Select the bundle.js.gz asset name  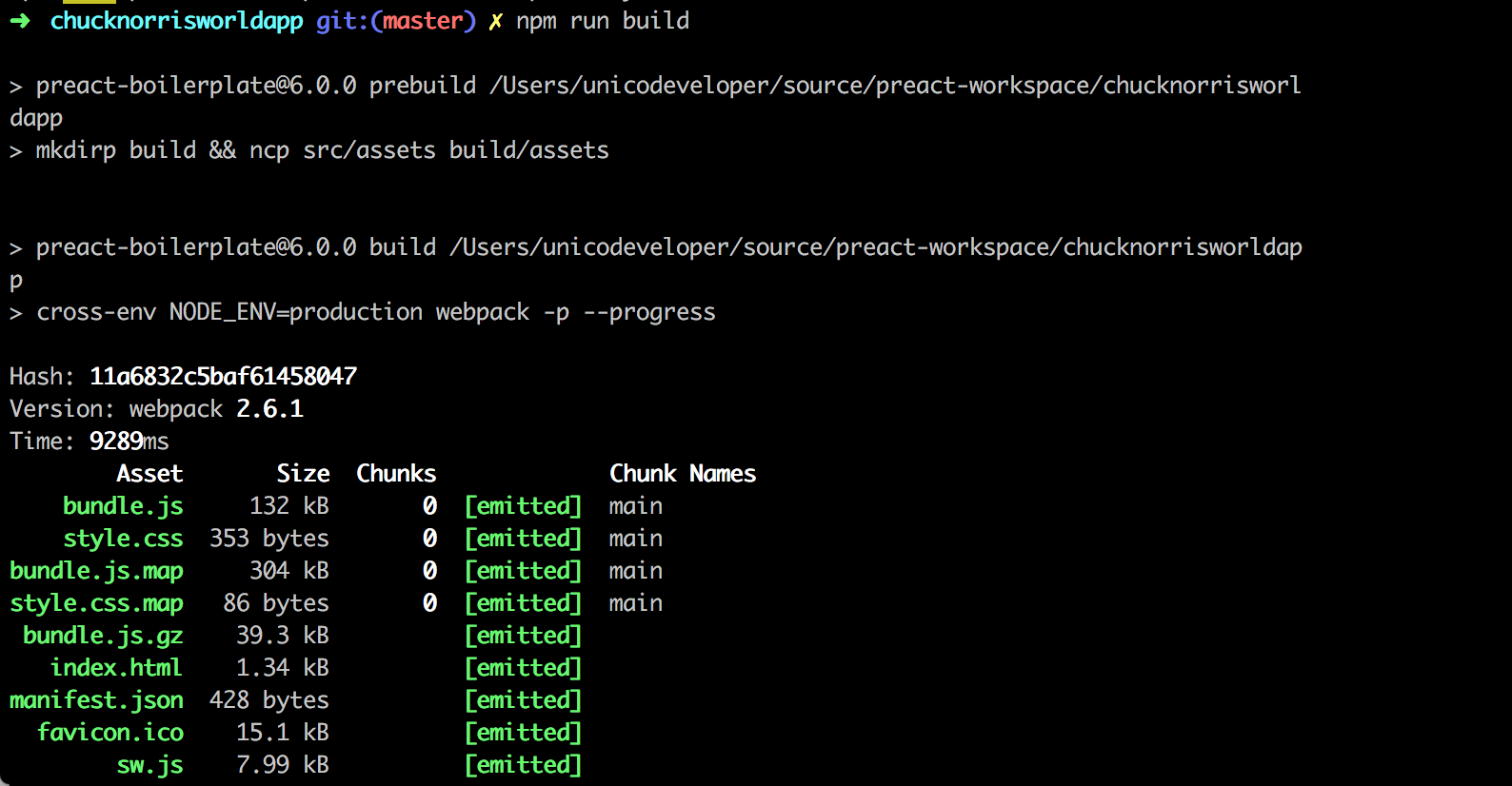(103, 636)
